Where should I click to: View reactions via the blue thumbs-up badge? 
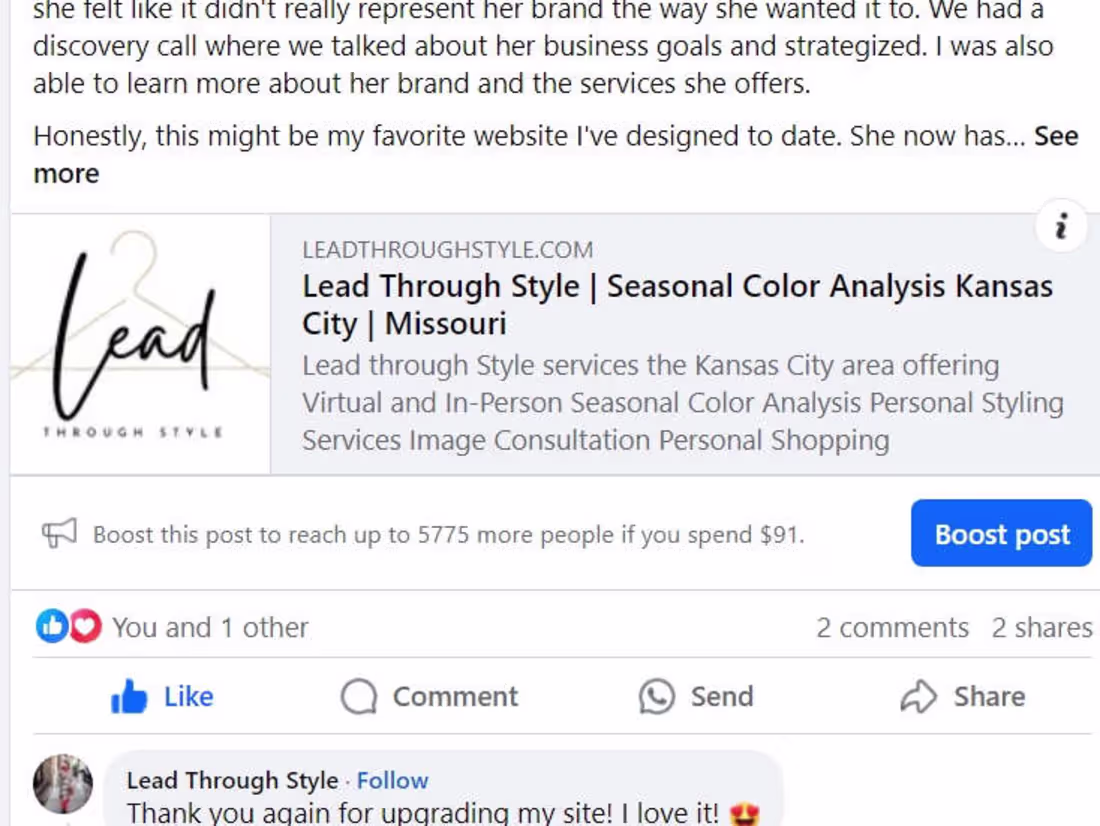53,625
